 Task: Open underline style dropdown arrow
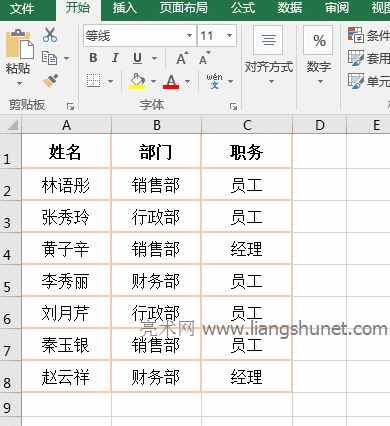154,58
